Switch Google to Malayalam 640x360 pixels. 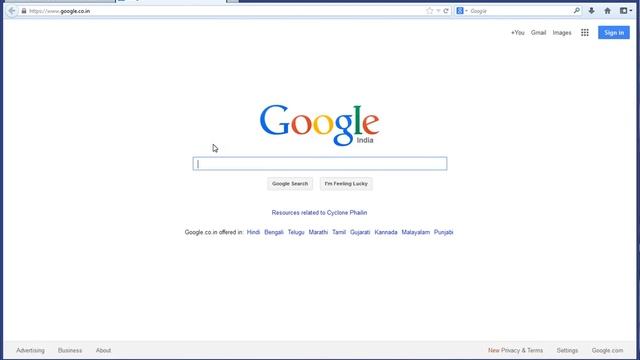pos(416,232)
